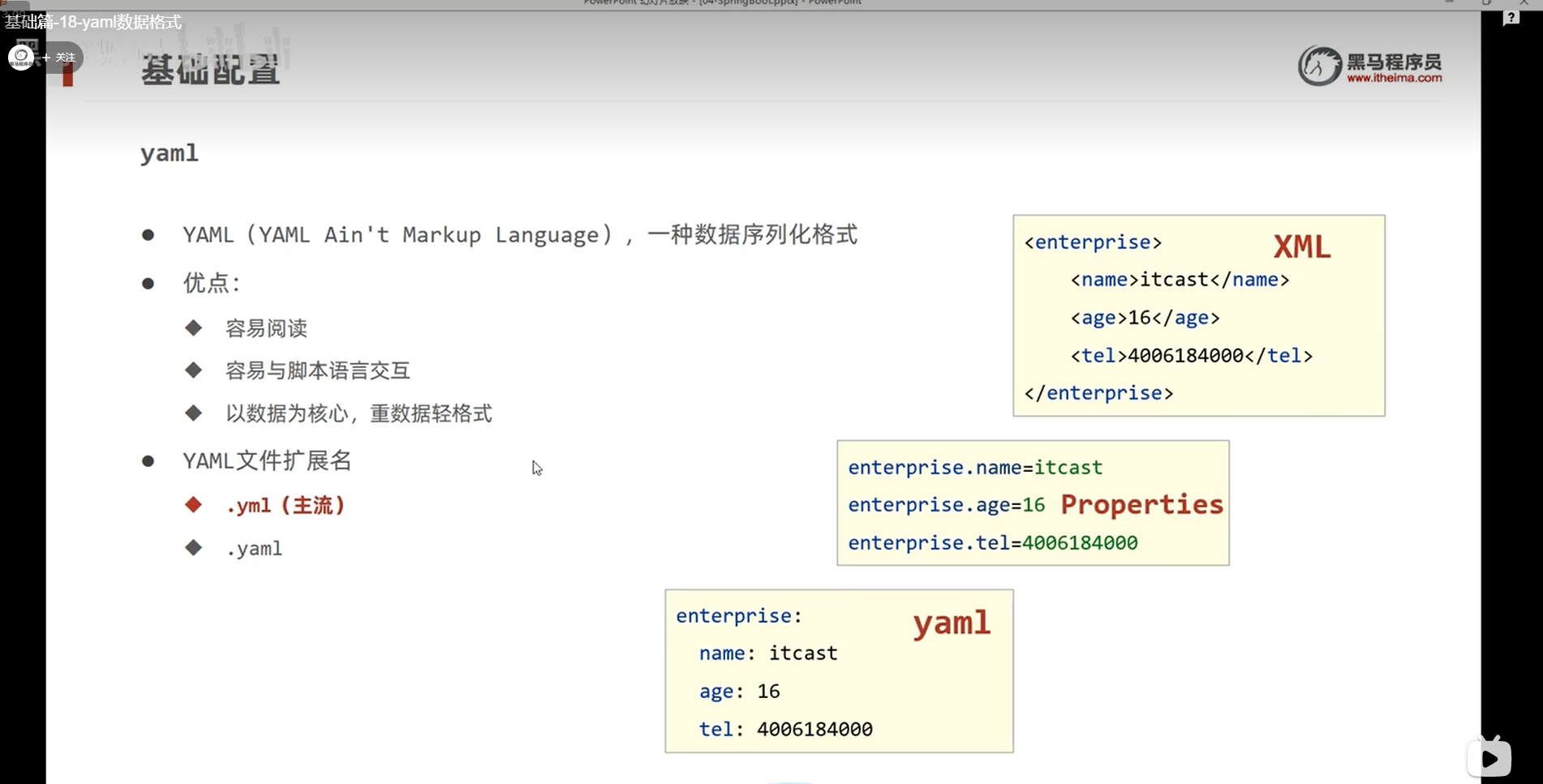
Task: Click the '<tel>4006184000</tel>' line
Action: point(1191,356)
